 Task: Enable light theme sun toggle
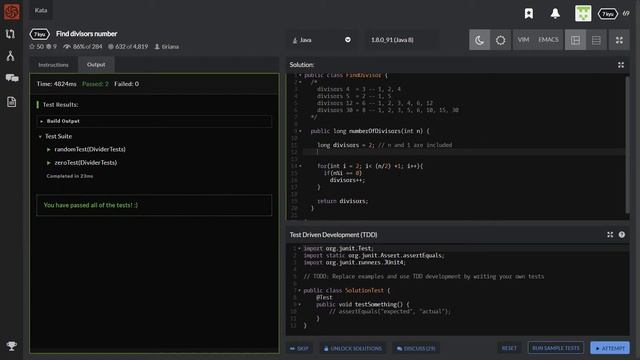500,40
